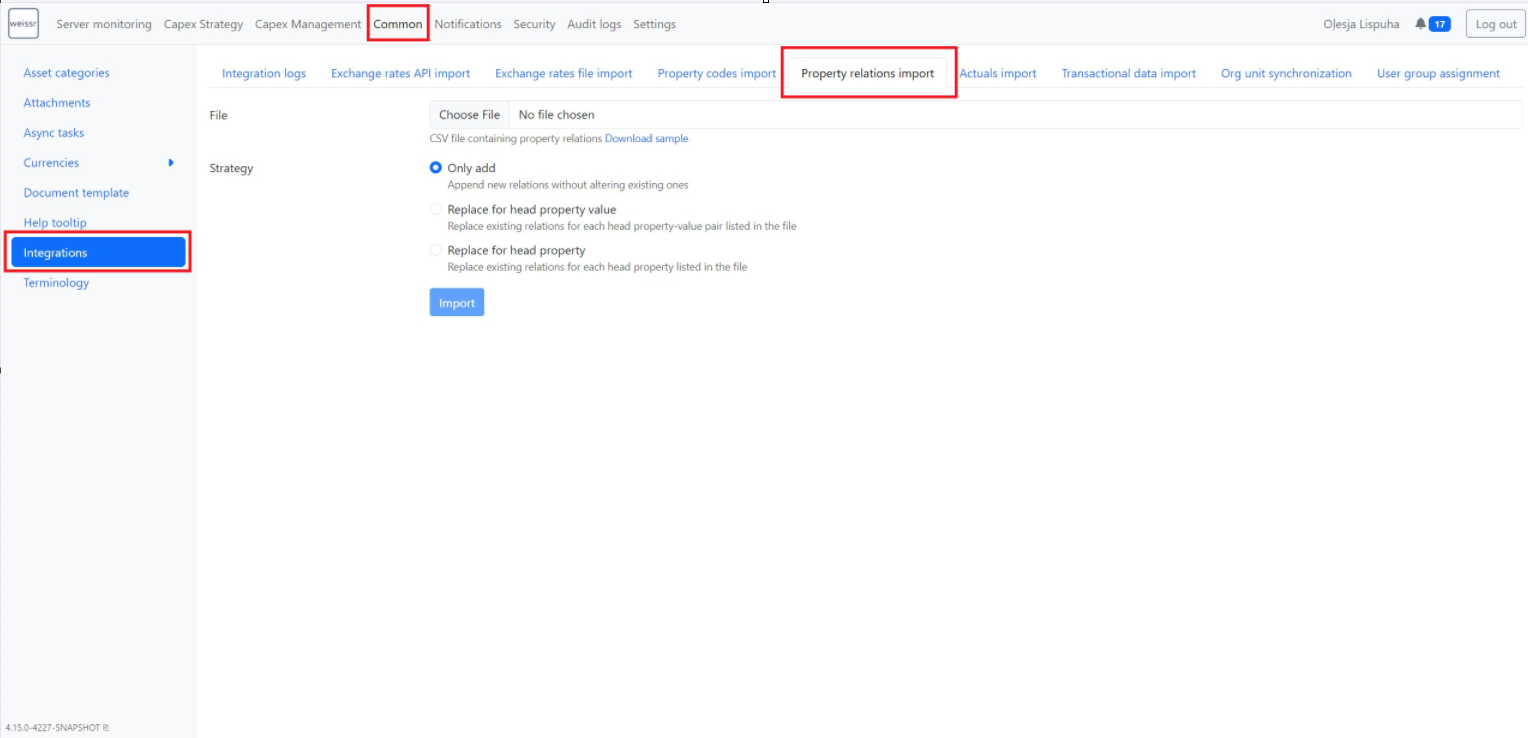
Task: Open Asset categories in the sidebar
Action: (66, 73)
